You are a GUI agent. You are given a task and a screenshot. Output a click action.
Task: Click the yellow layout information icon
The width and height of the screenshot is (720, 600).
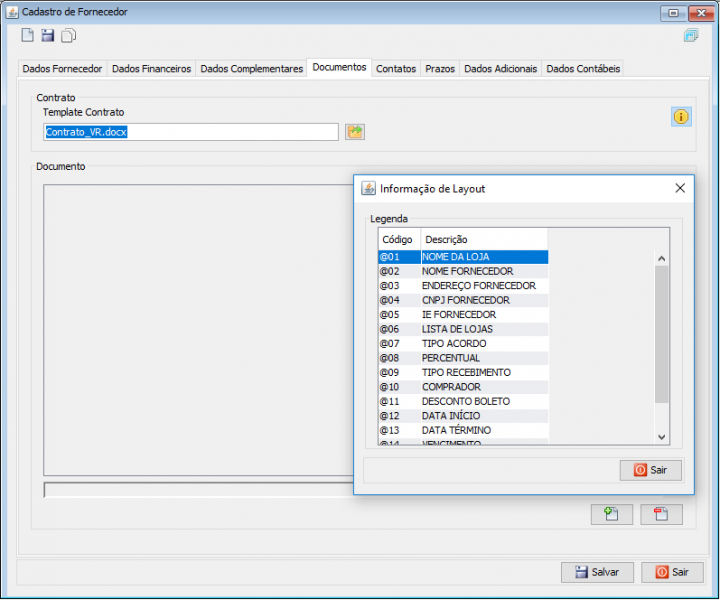(x=681, y=117)
